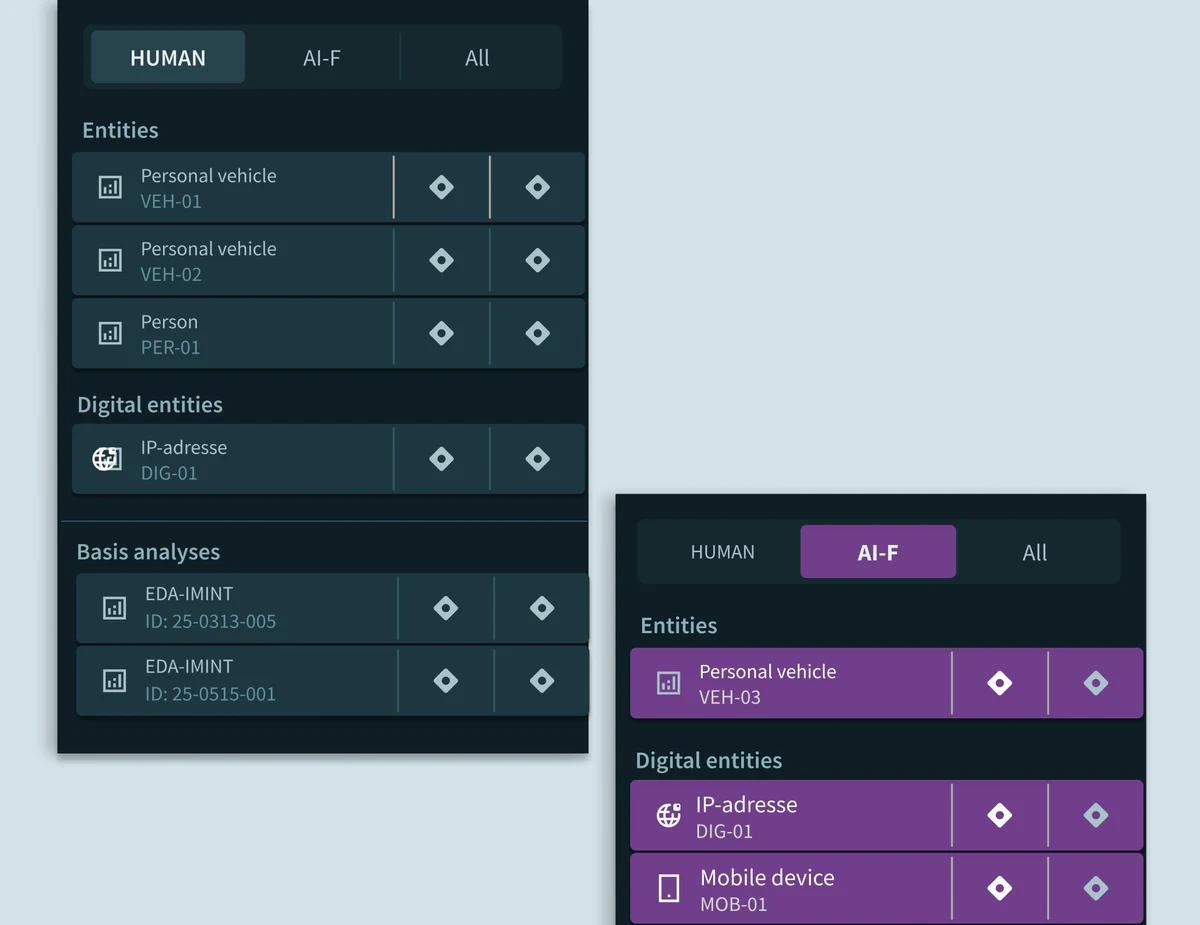Switch to HUMAN tab in dark left panel
The image size is (1200, 925).
point(168,57)
